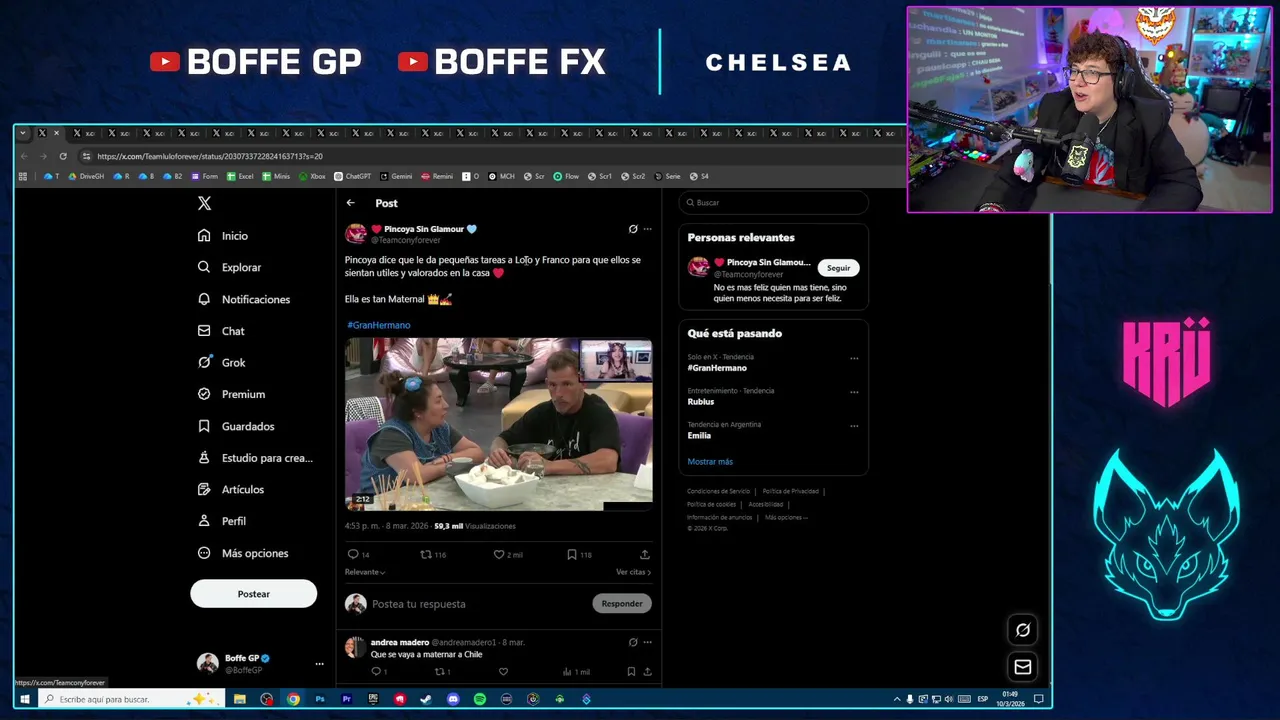This screenshot has width=1280, height=720.
Task: Expand Más opciones in the sidebar
Action: tap(243, 553)
